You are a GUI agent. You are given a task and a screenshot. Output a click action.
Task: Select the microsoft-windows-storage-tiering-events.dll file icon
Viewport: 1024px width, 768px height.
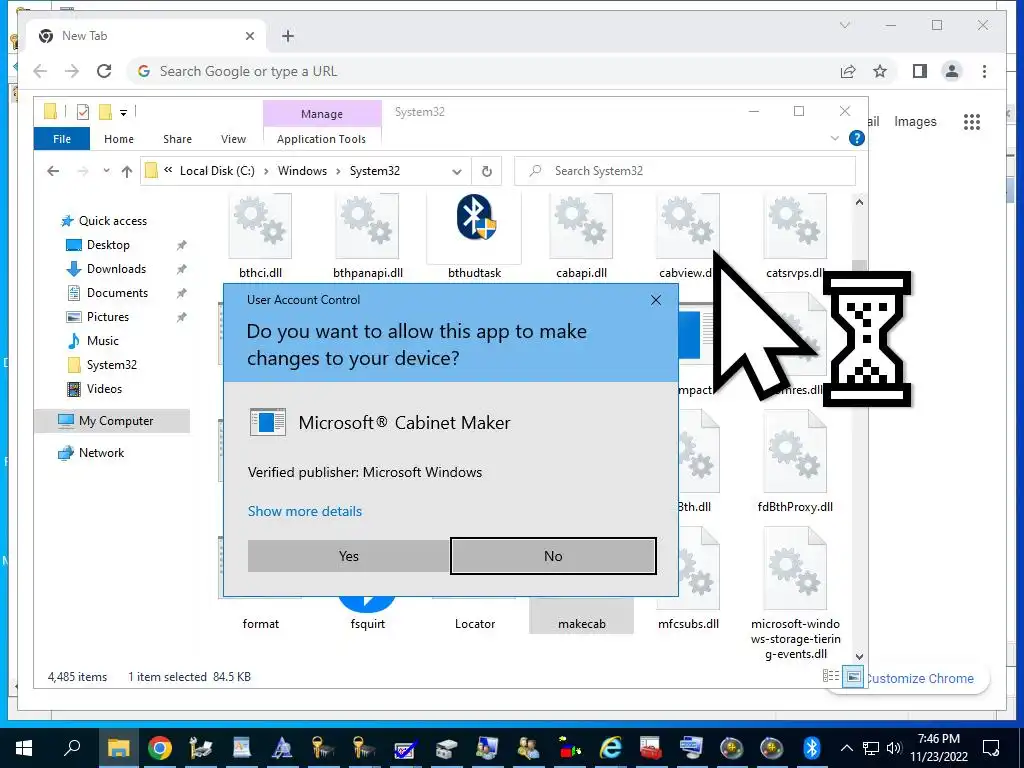point(795,569)
